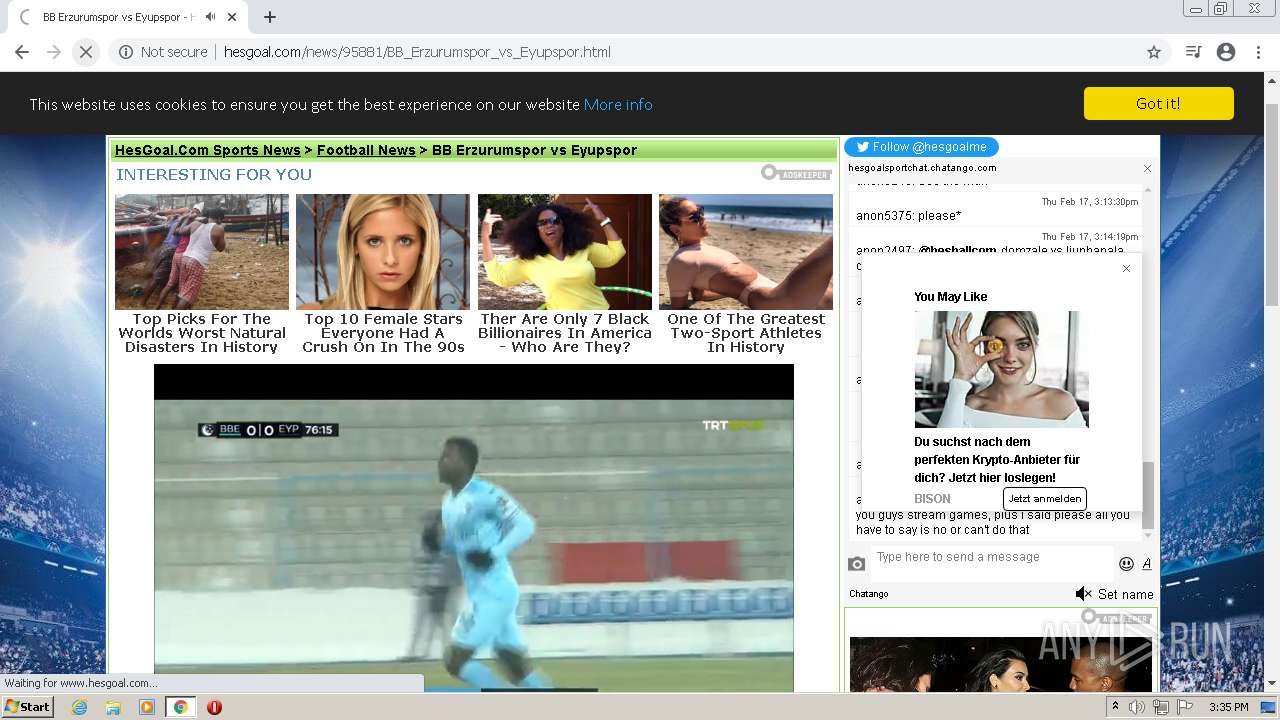Follow @hesgoalme on Twitter
The width and height of the screenshot is (1280, 720).
[x=921, y=147]
